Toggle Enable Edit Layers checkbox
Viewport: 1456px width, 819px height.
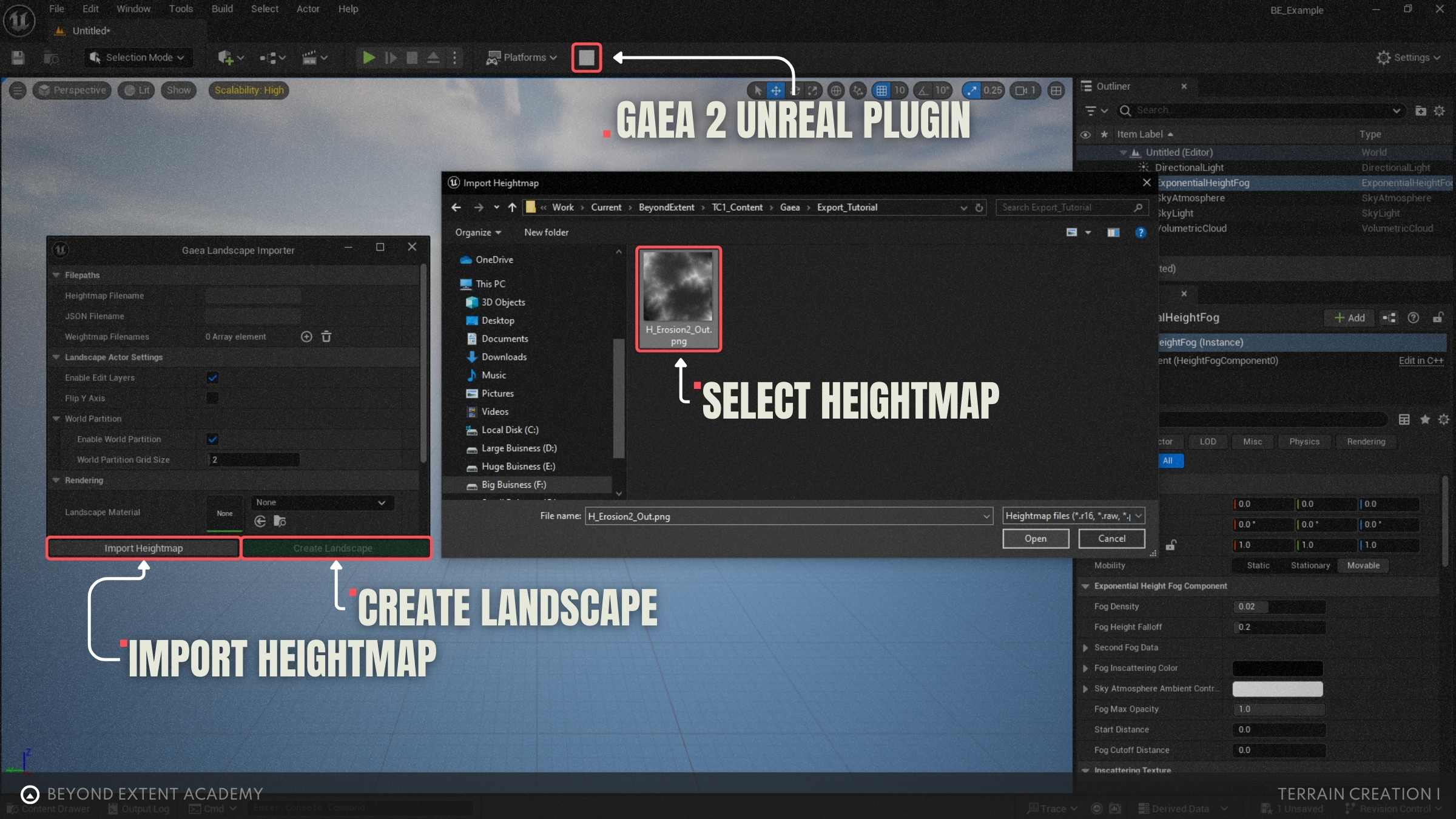(212, 378)
